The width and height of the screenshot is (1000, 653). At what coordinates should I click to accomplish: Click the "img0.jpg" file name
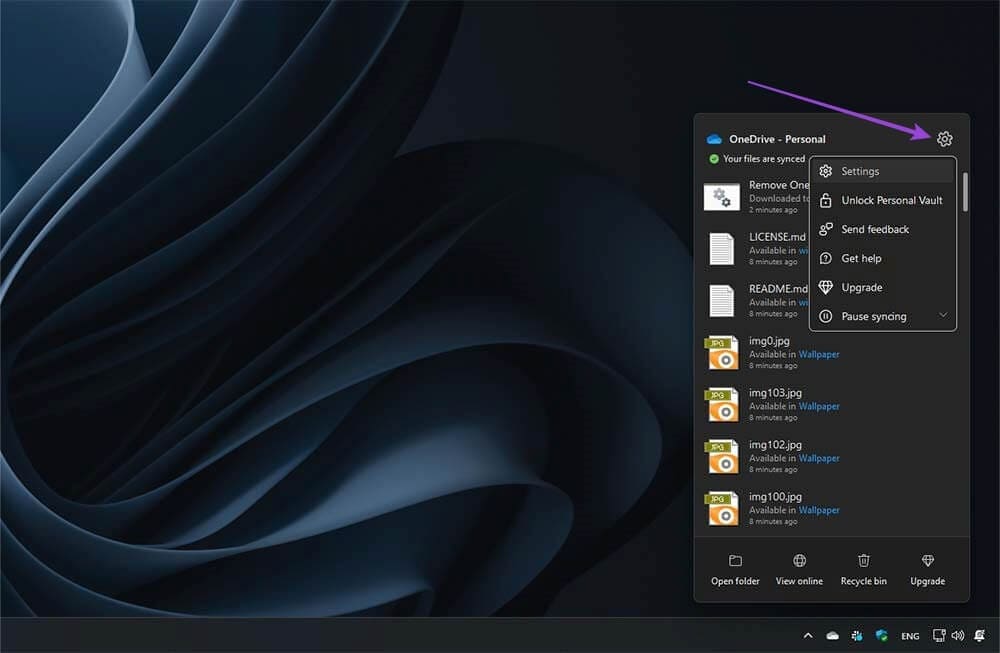[x=769, y=341]
